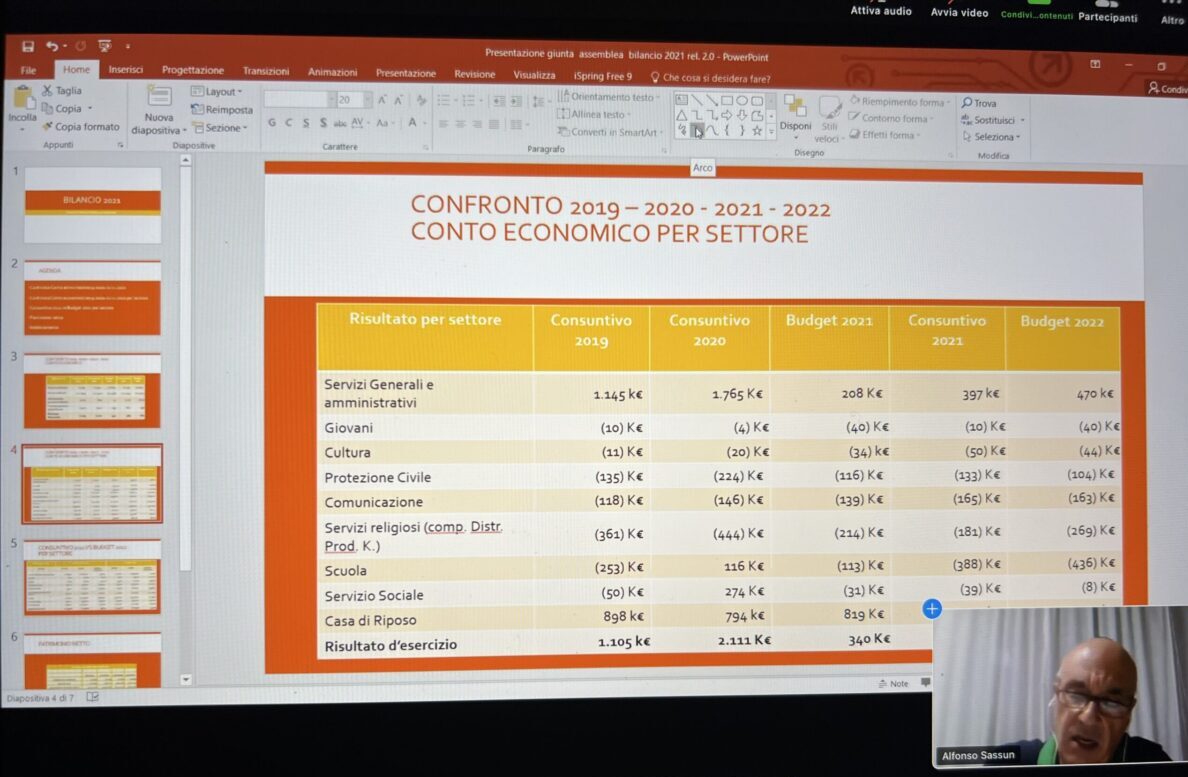Open the font color A swatch
The height and width of the screenshot is (777, 1188).
412,123
